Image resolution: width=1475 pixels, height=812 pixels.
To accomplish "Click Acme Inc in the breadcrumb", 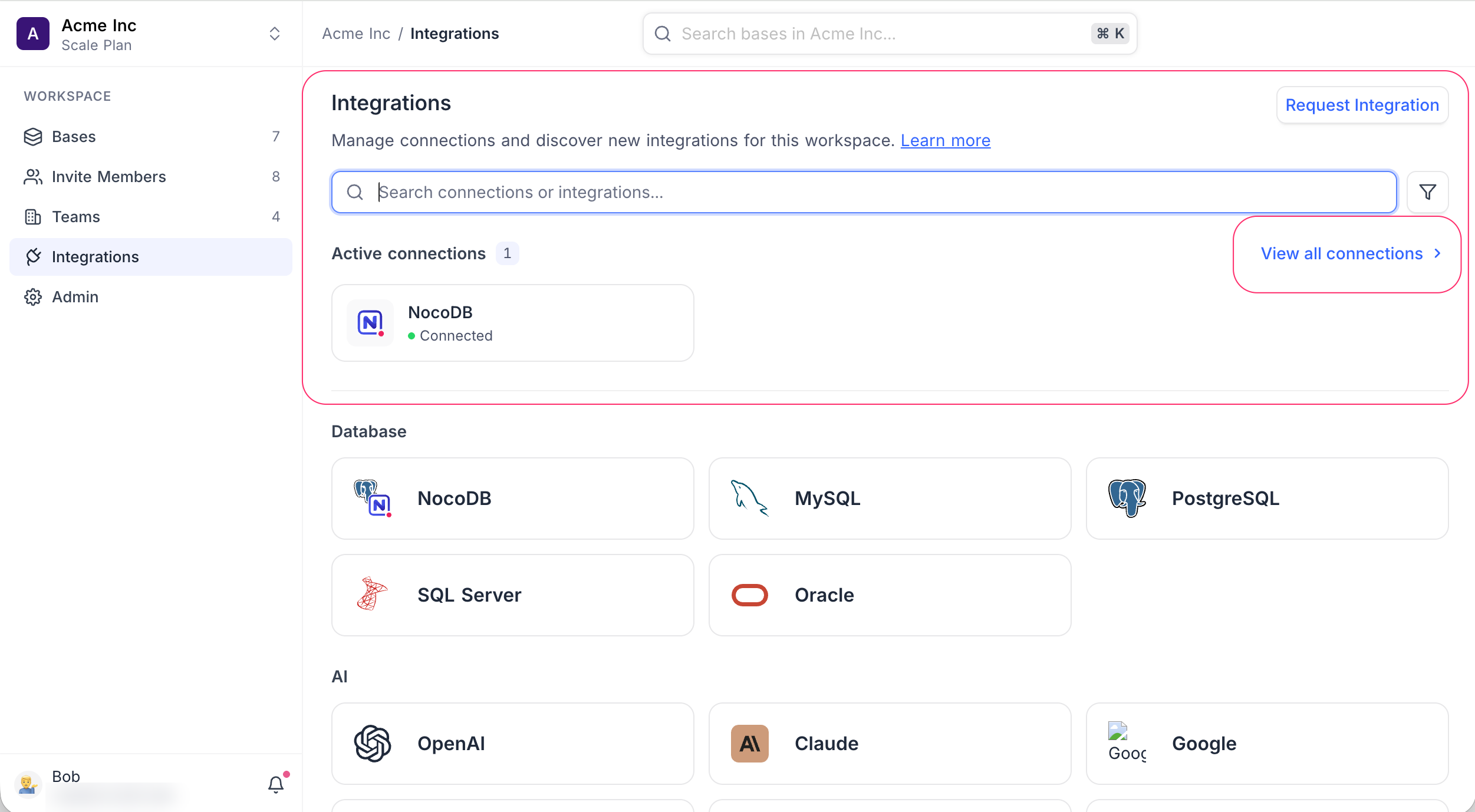I will click(356, 34).
